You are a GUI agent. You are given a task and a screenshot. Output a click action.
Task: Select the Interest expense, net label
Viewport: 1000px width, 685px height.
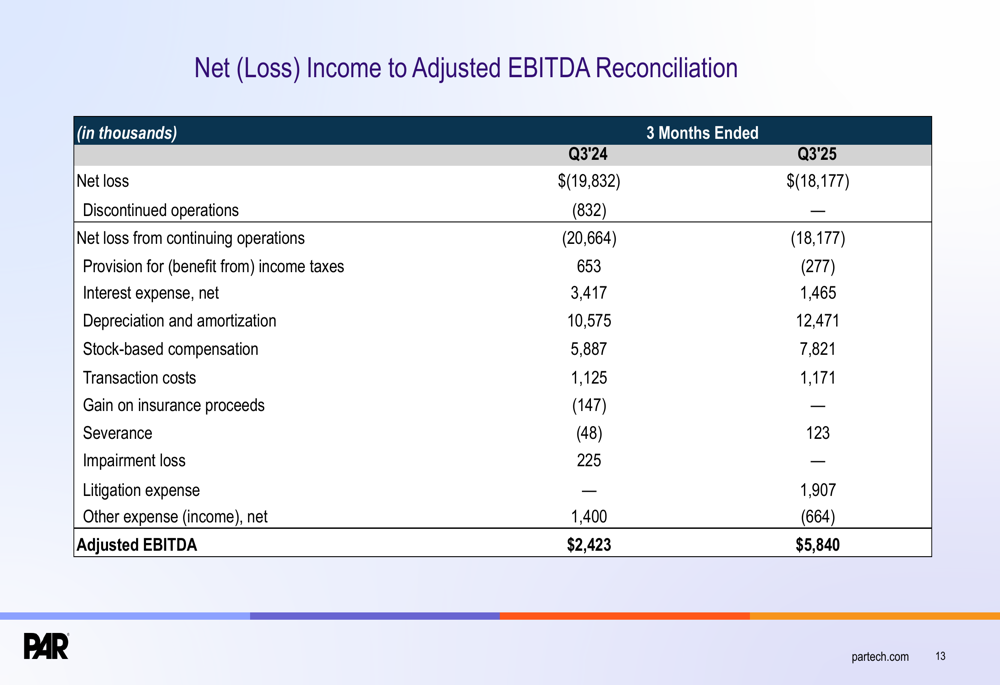tap(150, 293)
